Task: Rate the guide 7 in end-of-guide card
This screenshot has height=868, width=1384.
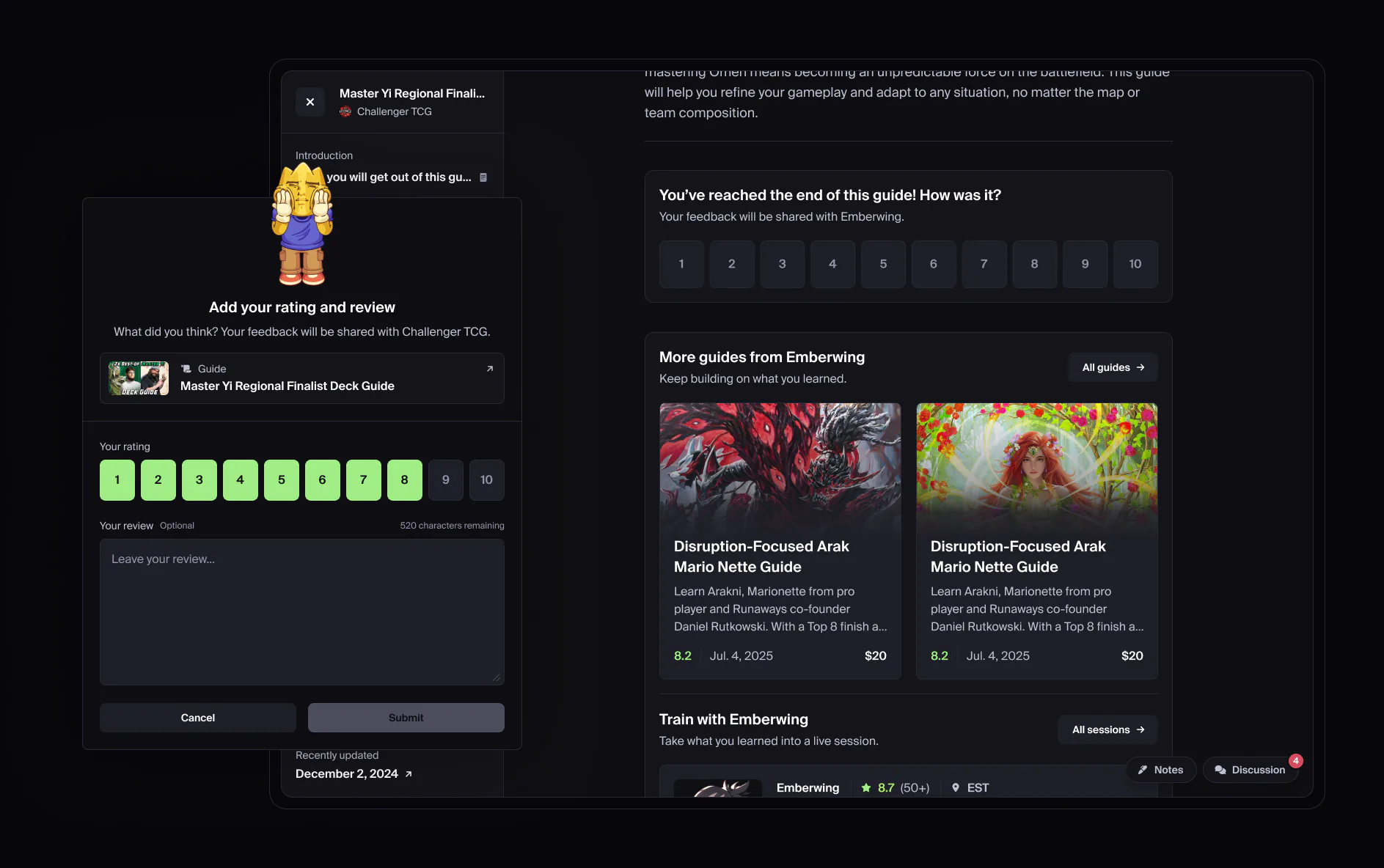Action: [984, 264]
